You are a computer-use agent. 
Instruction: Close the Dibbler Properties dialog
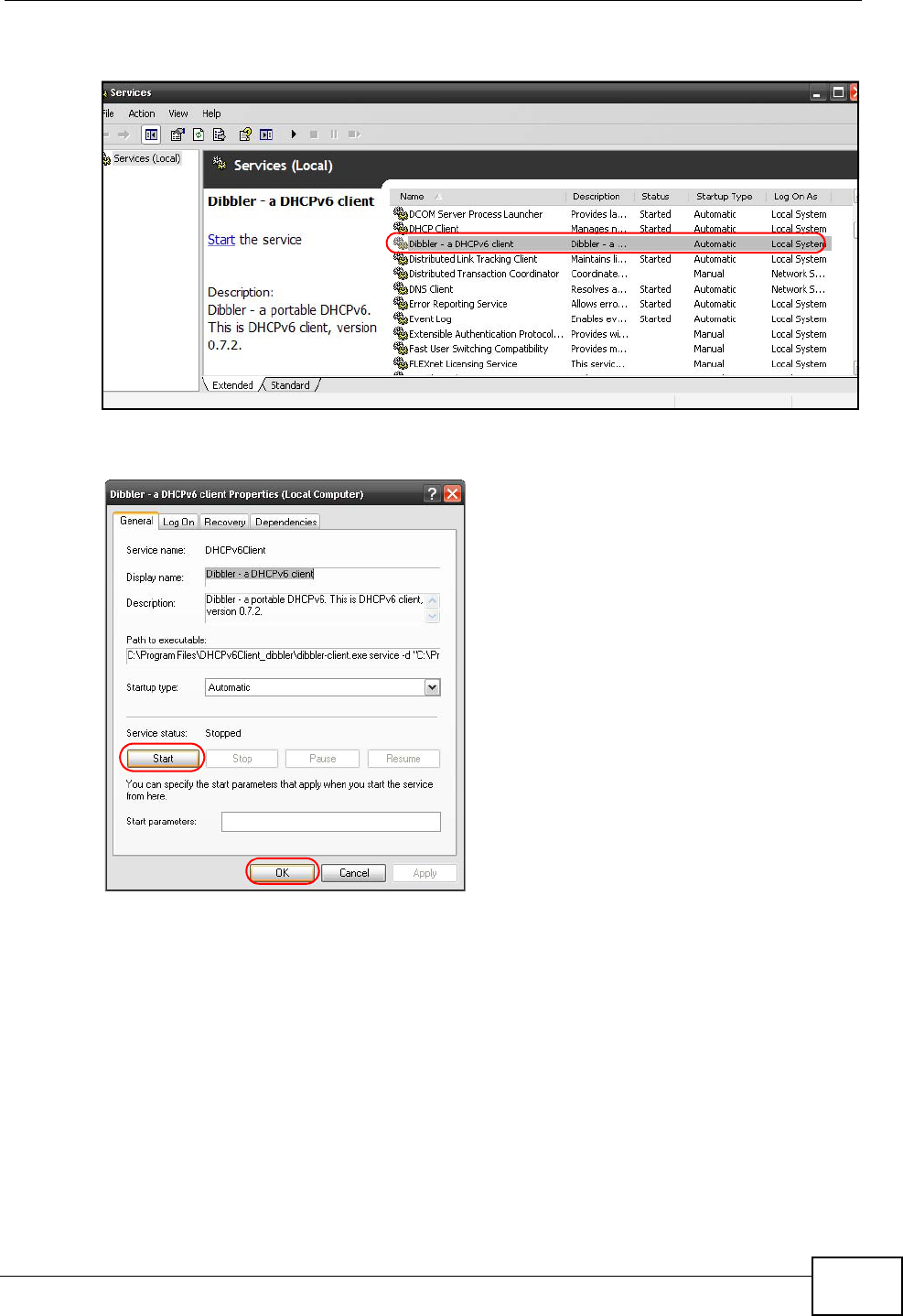452,494
